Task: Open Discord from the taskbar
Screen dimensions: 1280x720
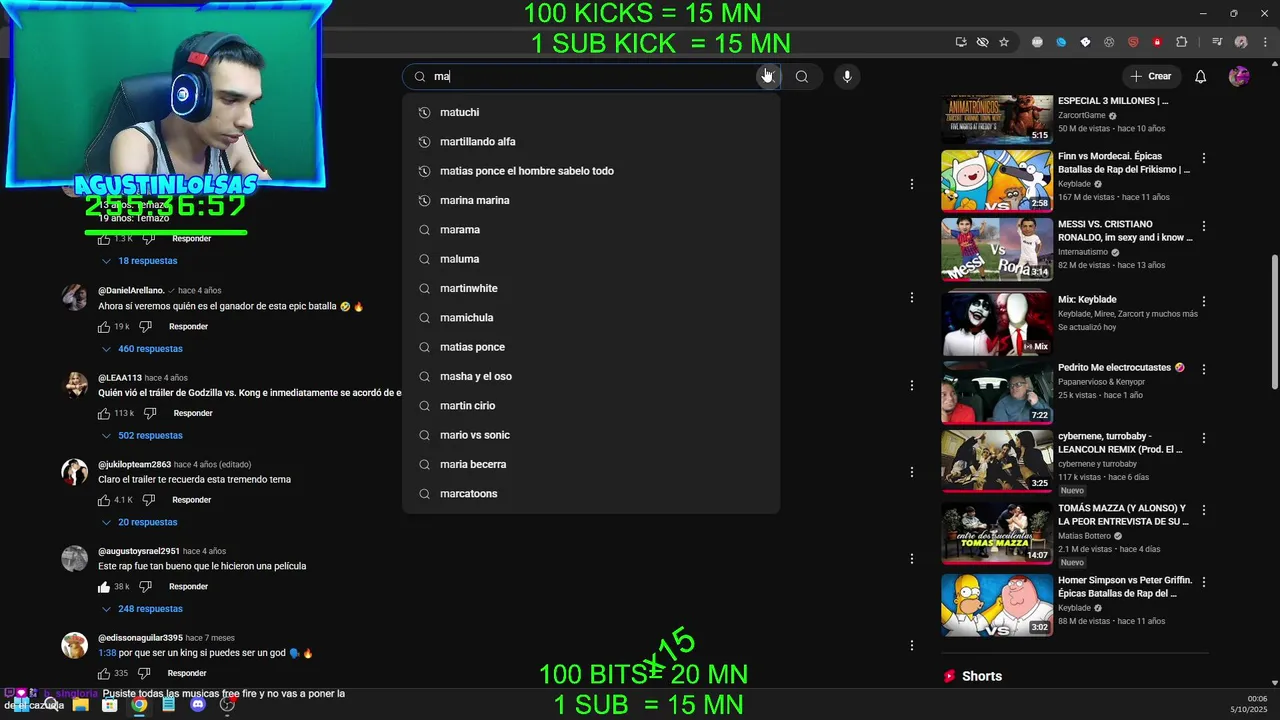Action: click(x=198, y=704)
